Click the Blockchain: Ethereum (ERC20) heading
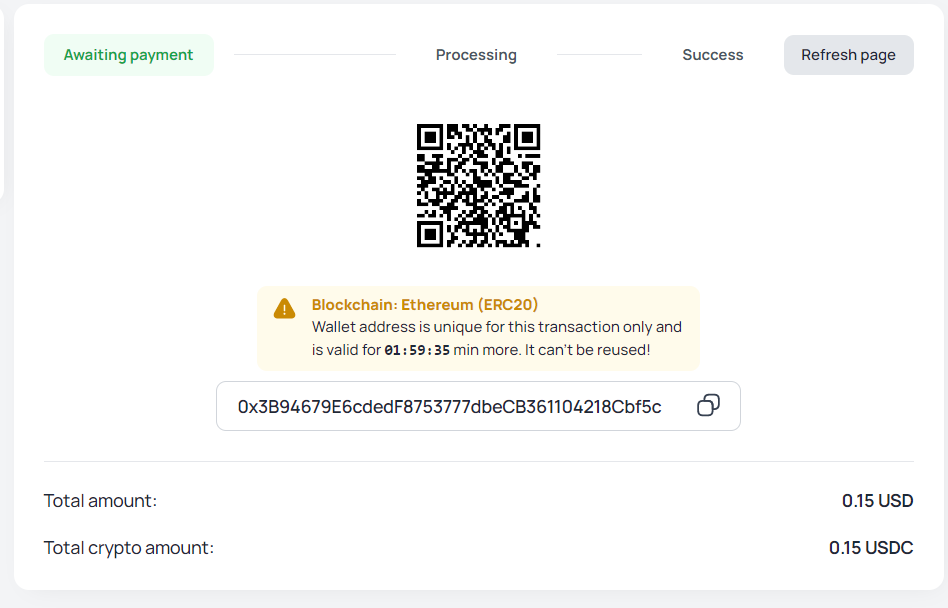The image size is (948, 608). pyautogui.click(x=425, y=305)
